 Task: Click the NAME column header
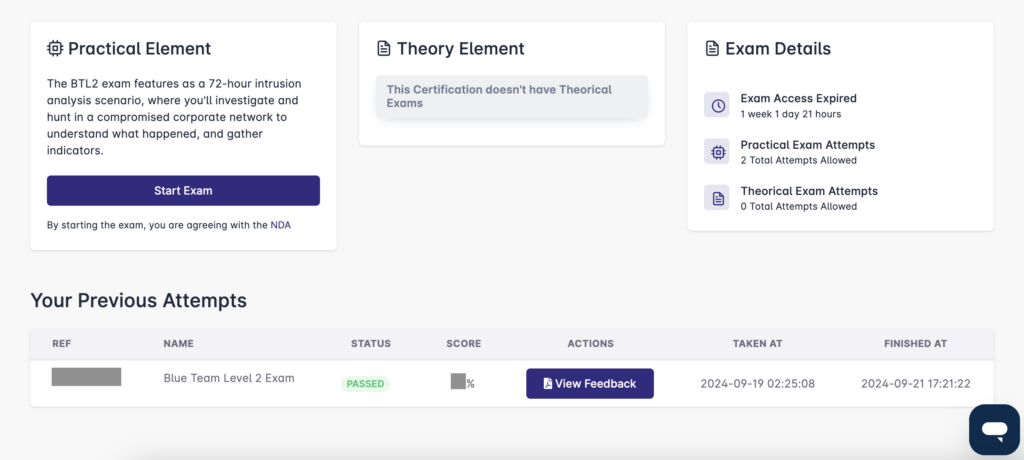point(178,344)
